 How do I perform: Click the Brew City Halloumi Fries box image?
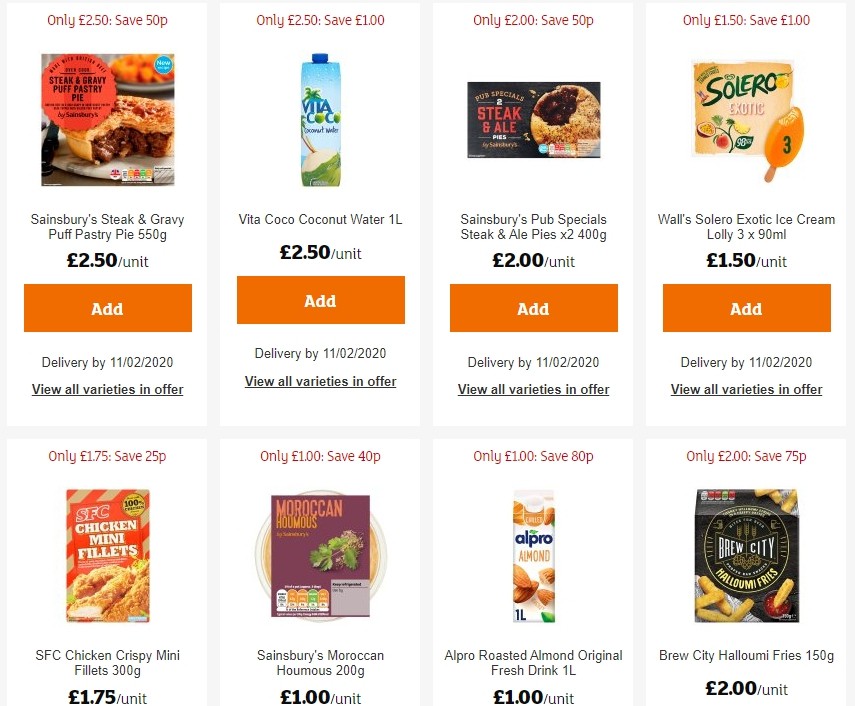tap(746, 555)
